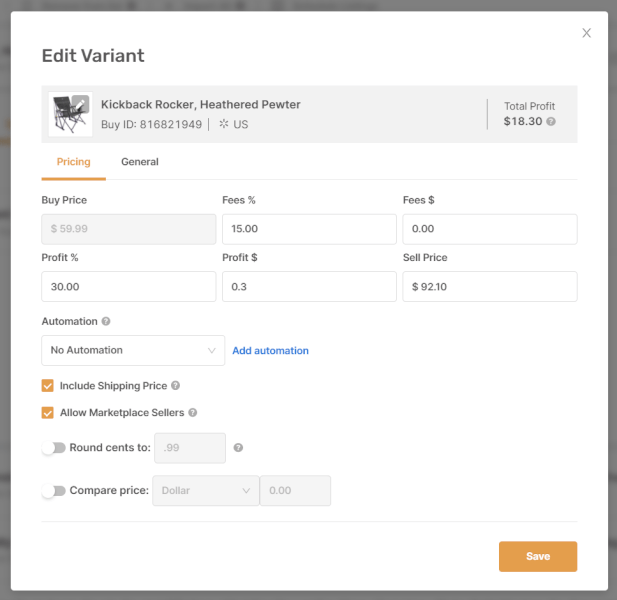
Task: Switch to the General tab
Action: pos(140,162)
